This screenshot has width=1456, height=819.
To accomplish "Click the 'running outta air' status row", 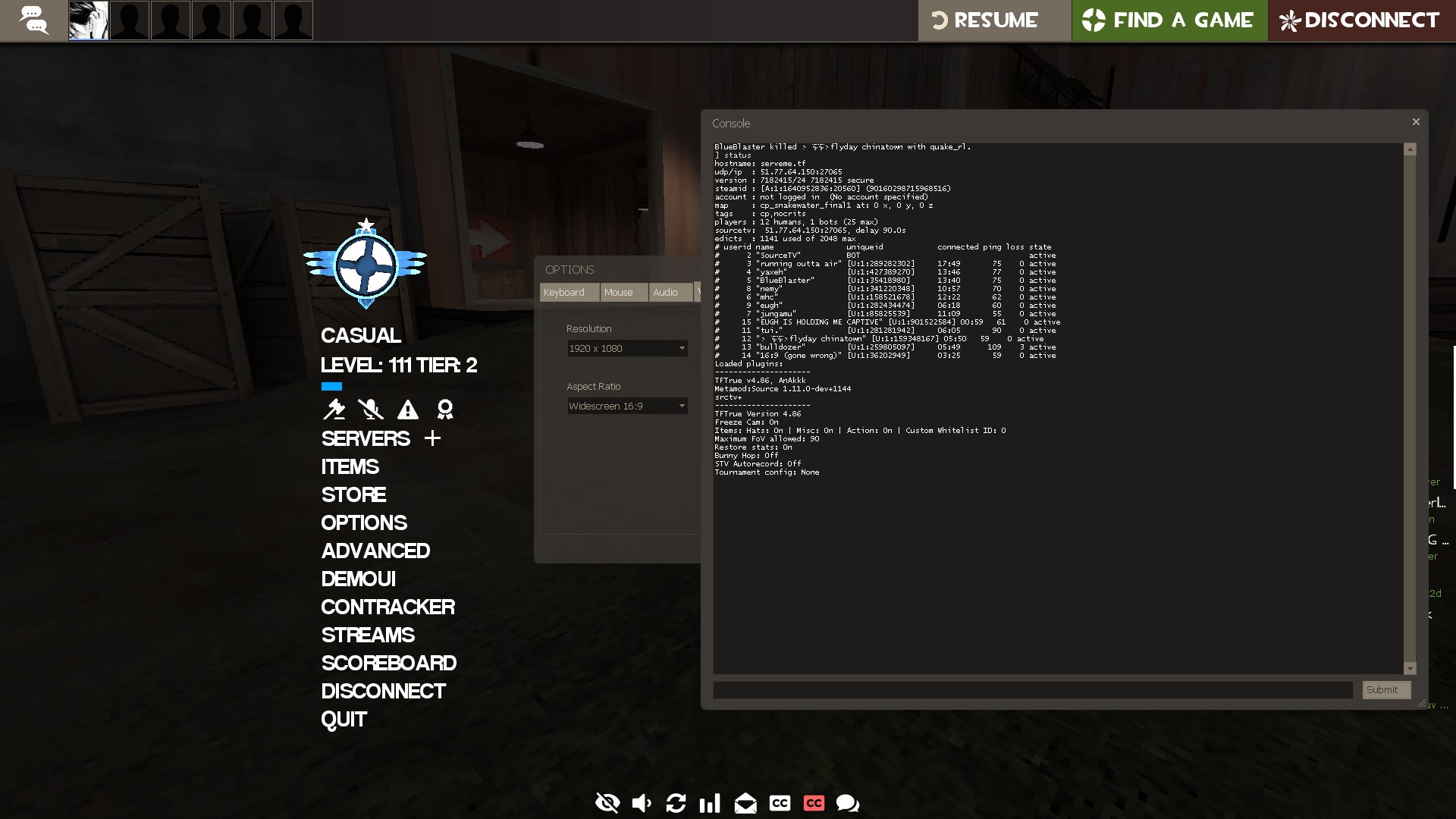I will click(885, 264).
